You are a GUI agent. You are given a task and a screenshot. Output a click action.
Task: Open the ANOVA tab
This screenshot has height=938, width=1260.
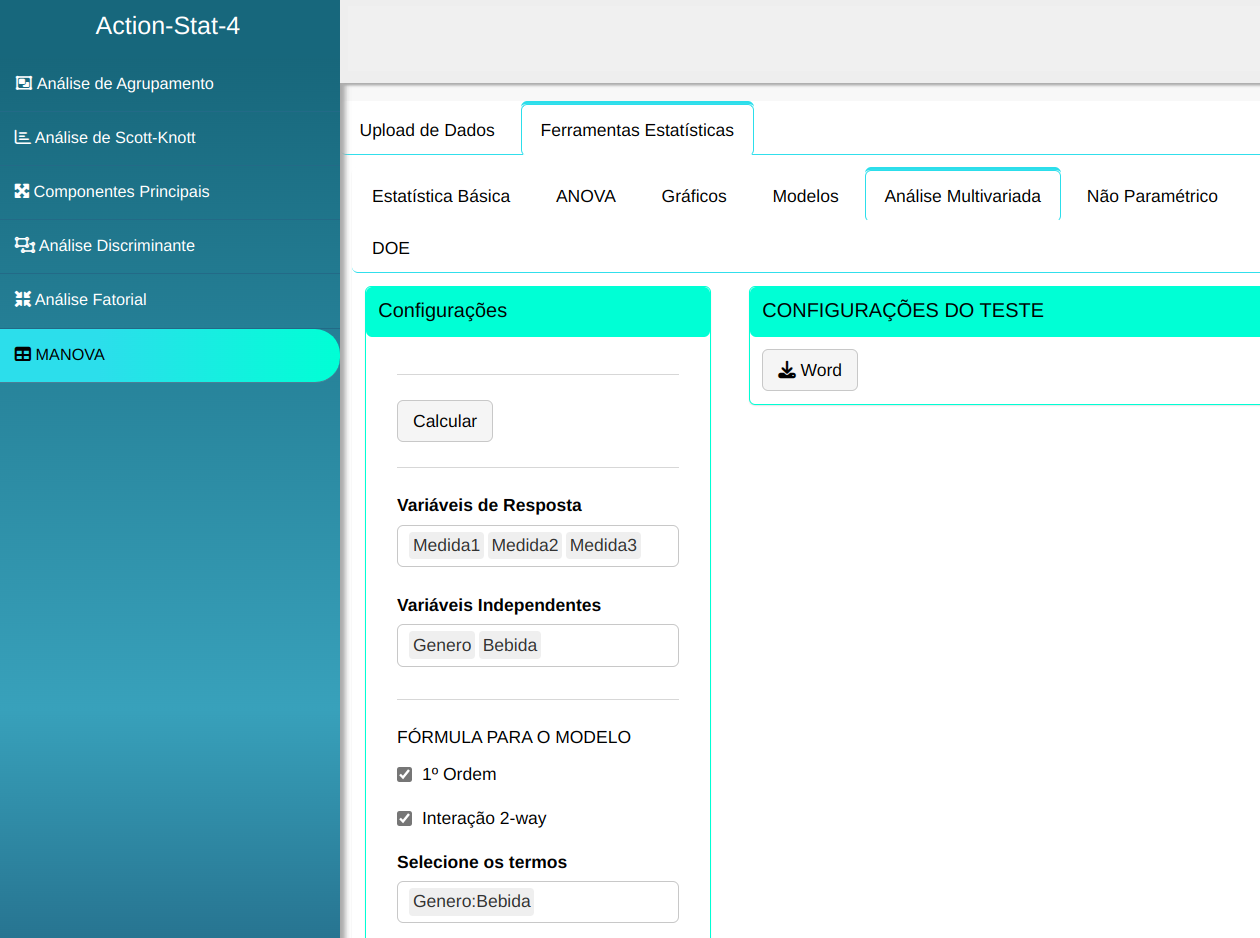pyautogui.click(x=586, y=196)
